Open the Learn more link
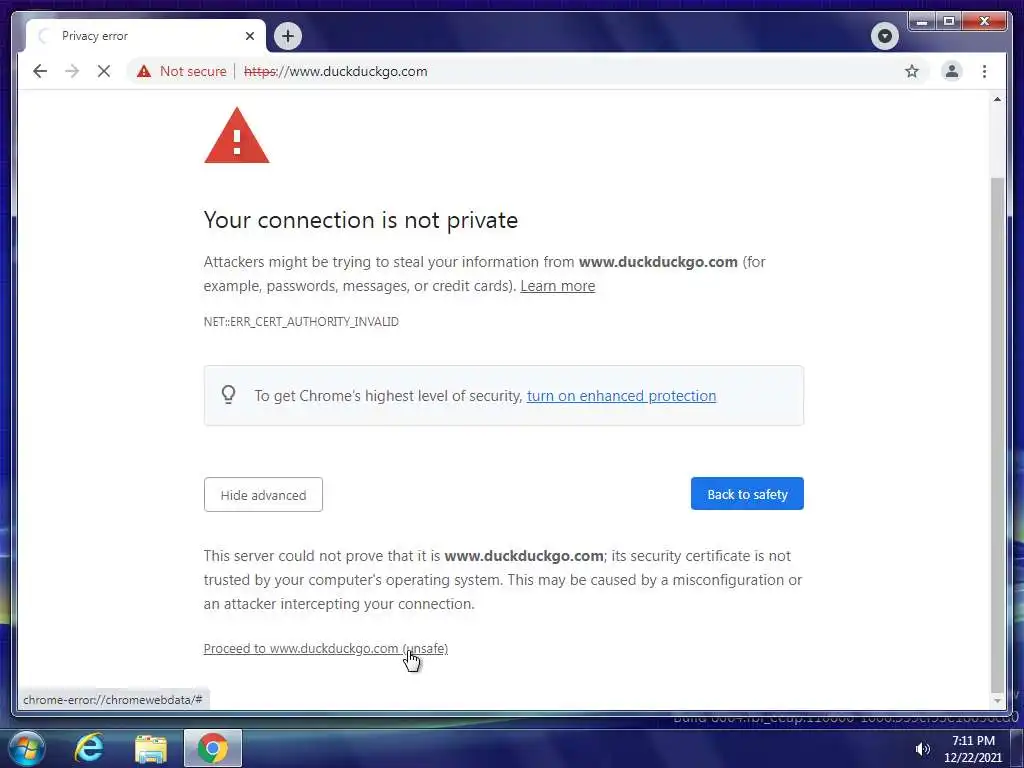Viewport: 1024px width, 768px height. click(x=558, y=286)
